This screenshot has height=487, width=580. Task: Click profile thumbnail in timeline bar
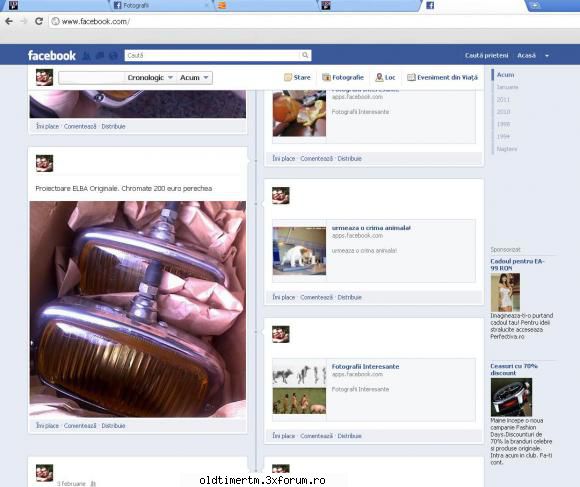coord(44,77)
